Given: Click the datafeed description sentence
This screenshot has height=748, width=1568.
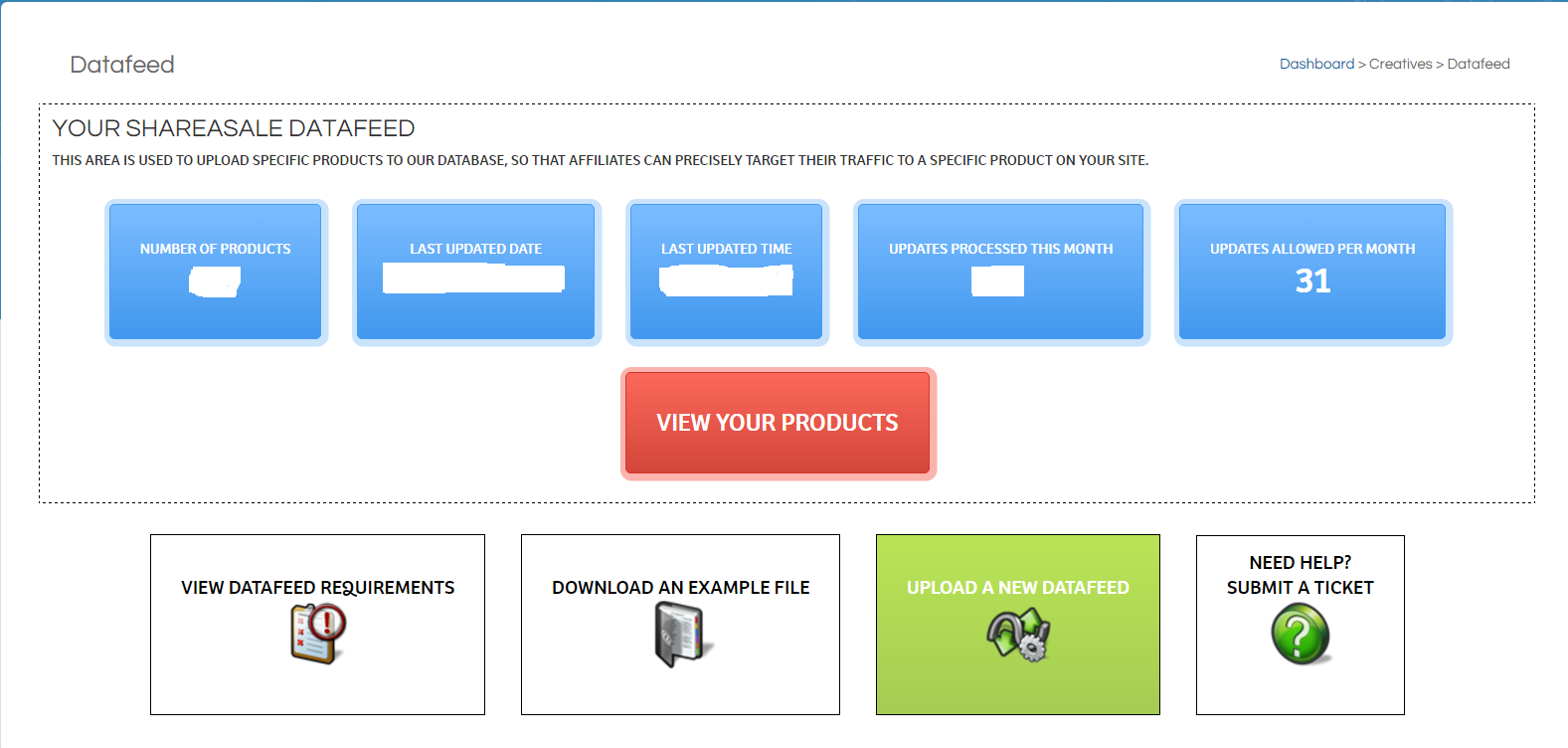Looking at the screenshot, I should pos(601,160).
